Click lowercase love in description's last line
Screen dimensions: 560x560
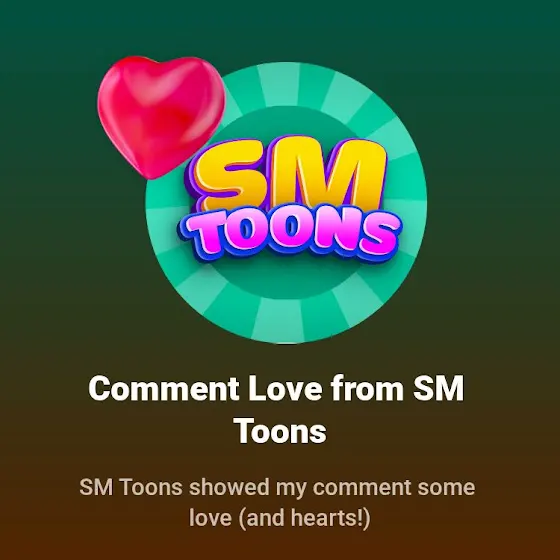coord(210,518)
